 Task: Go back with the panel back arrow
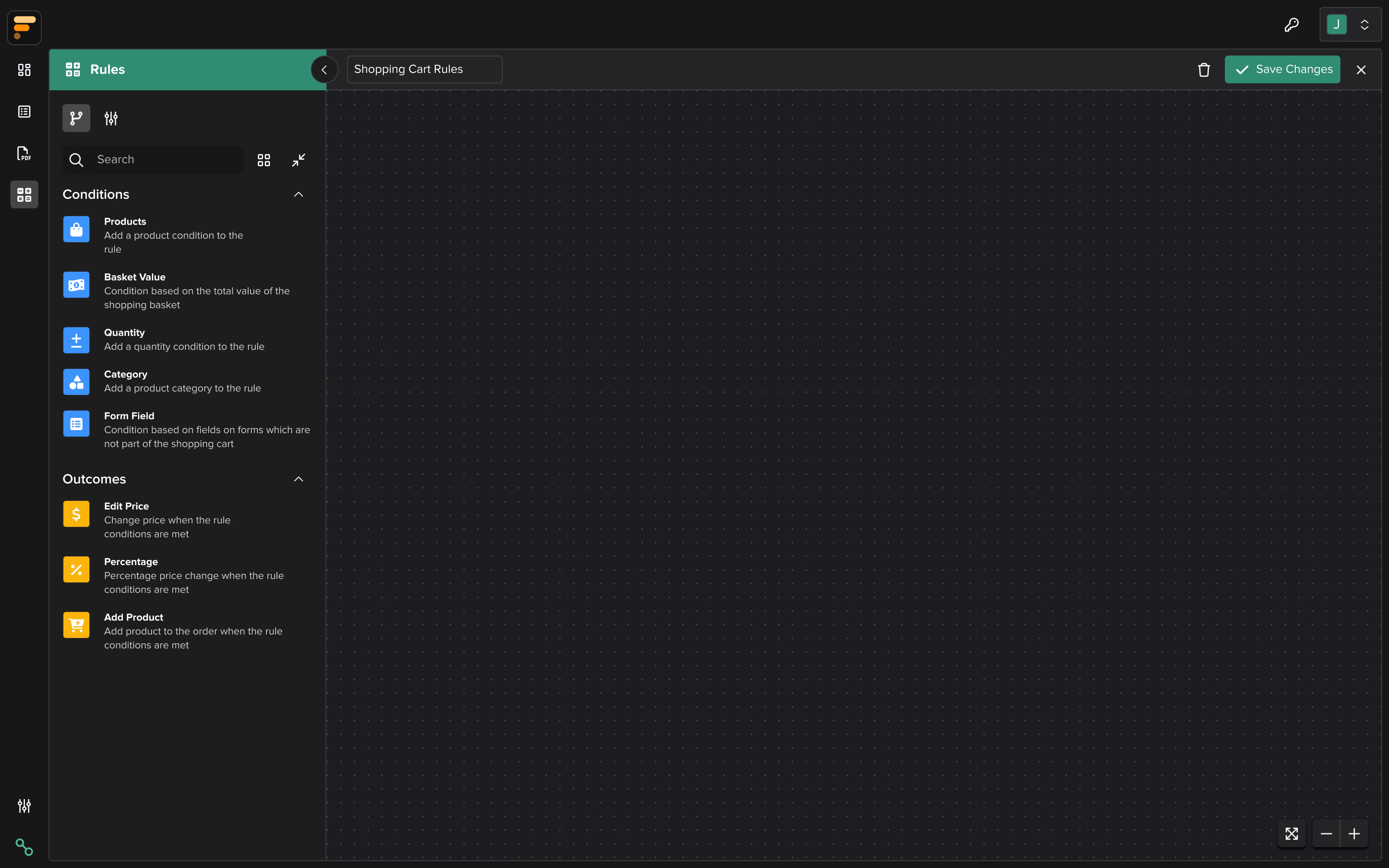pos(324,69)
